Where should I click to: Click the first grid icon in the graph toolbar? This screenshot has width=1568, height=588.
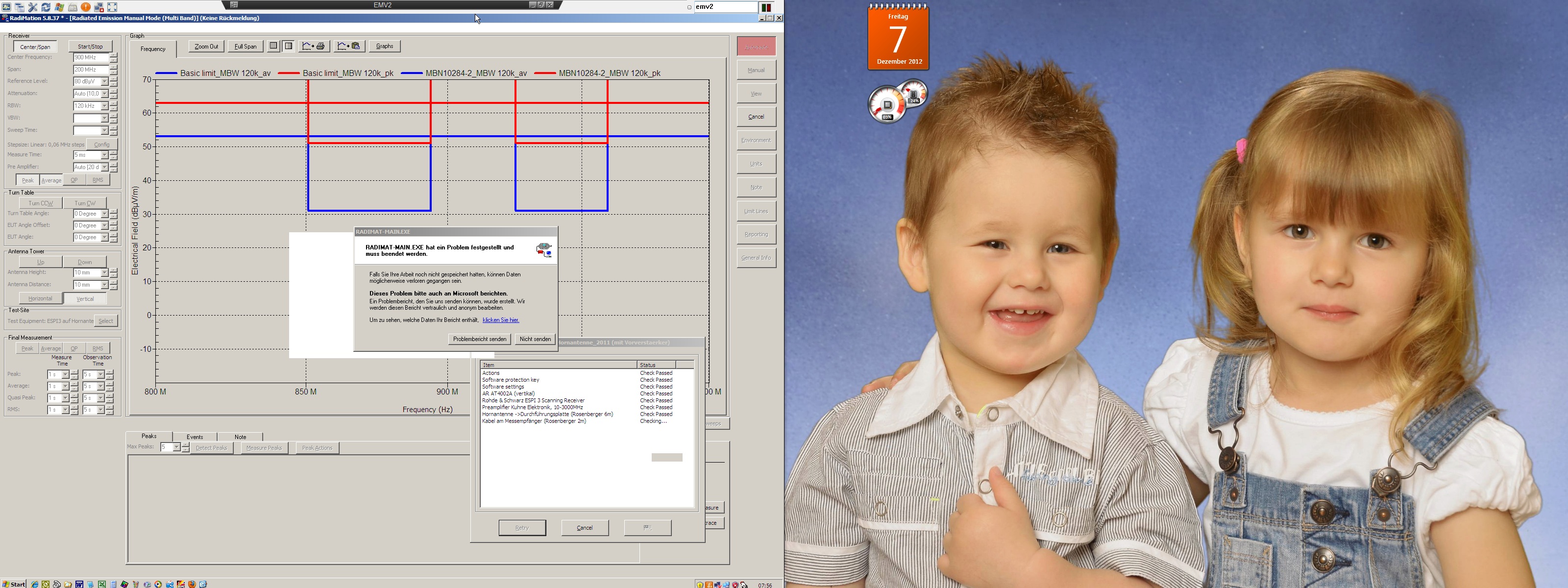(273, 46)
